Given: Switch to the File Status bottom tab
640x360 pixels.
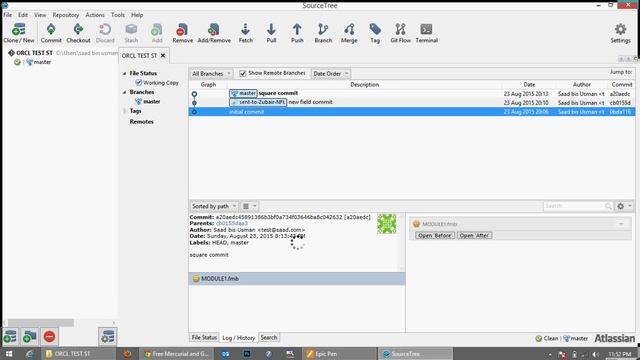Looking at the screenshot, I should [204, 338].
